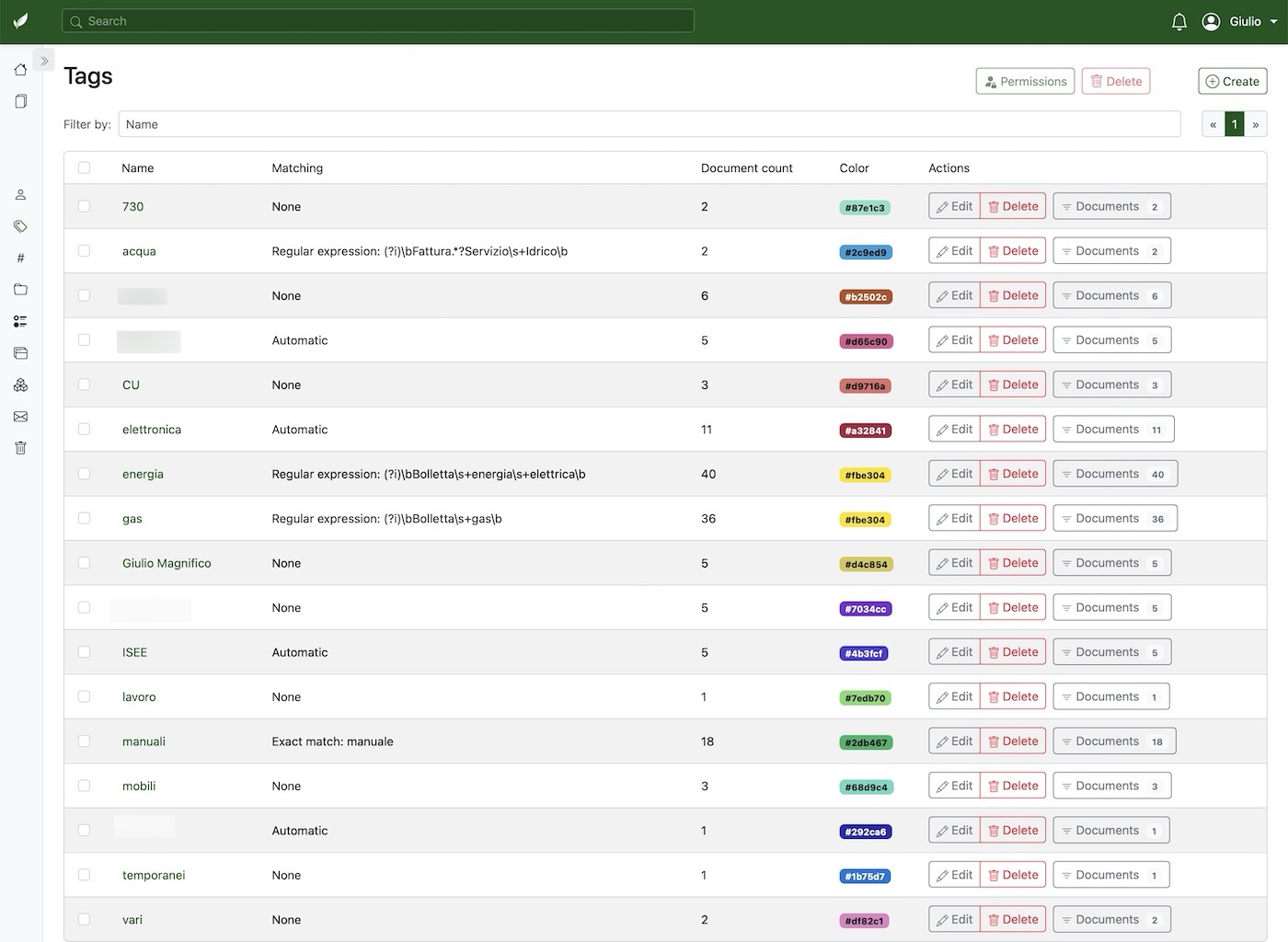Viewport: 1288px width, 942px height.
Task: Check the ISEE row checkbox
Action: tap(85, 652)
